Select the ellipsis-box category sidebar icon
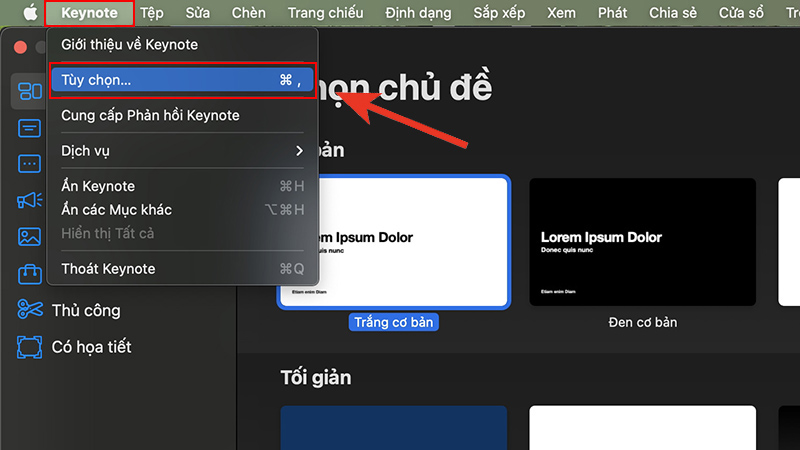The width and height of the screenshot is (800, 450). point(30,164)
